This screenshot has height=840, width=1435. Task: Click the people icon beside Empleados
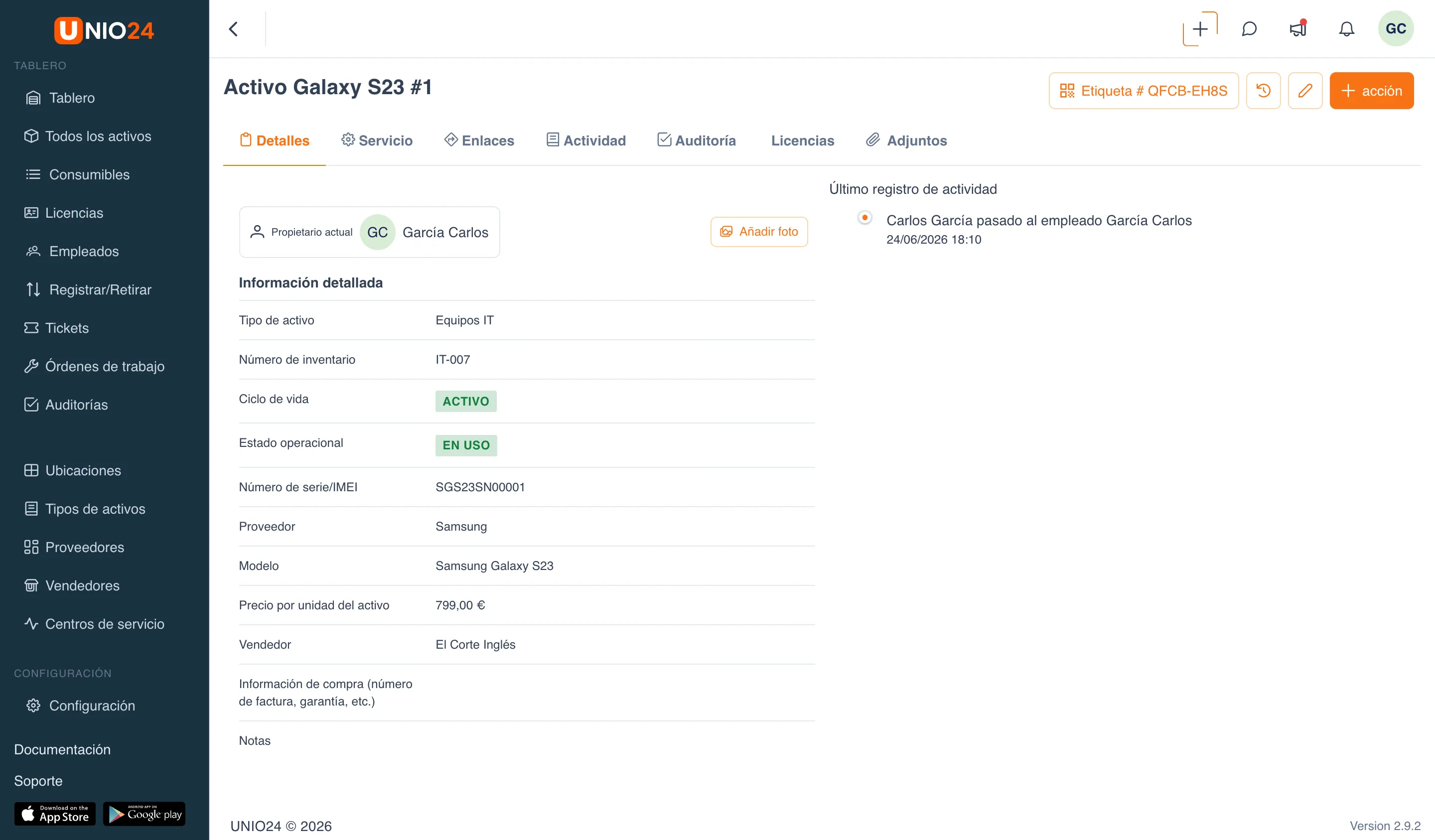[x=33, y=251]
